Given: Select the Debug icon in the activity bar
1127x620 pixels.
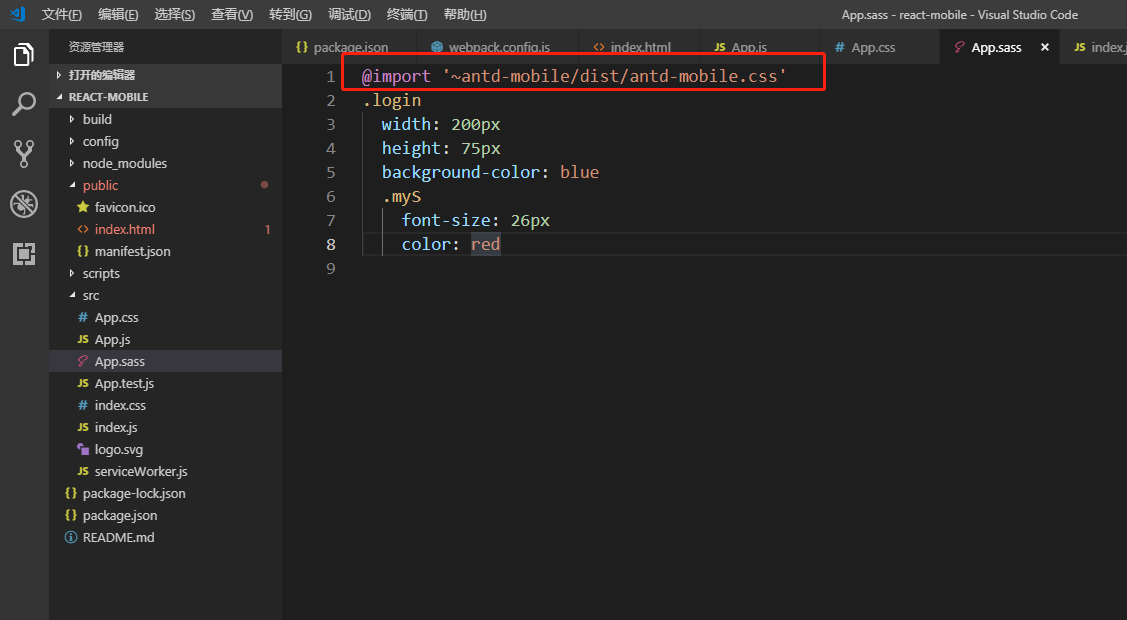Looking at the screenshot, I should (x=24, y=204).
